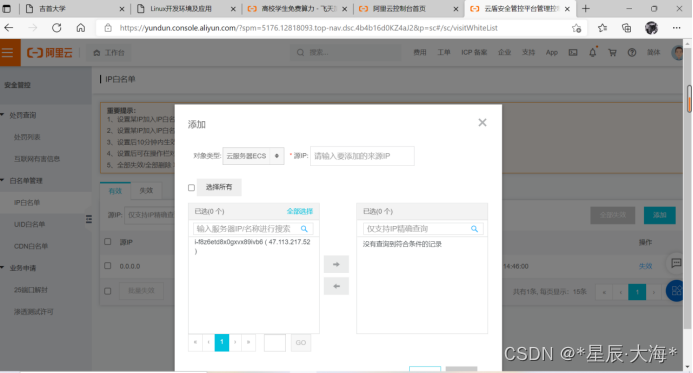Click the console search magnifier icon
This screenshot has width=693, height=373.
click(300, 53)
